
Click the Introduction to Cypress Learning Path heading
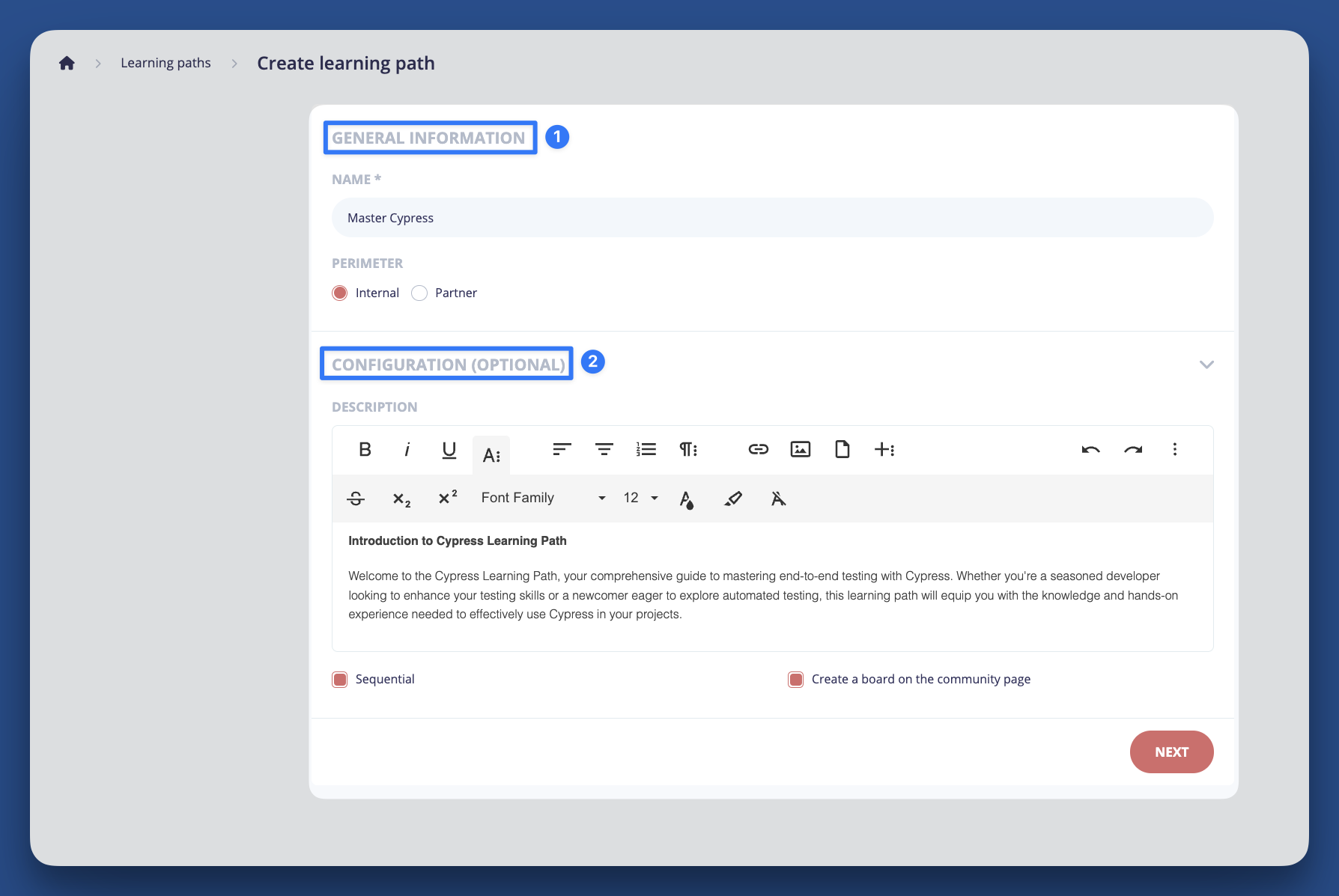458,540
